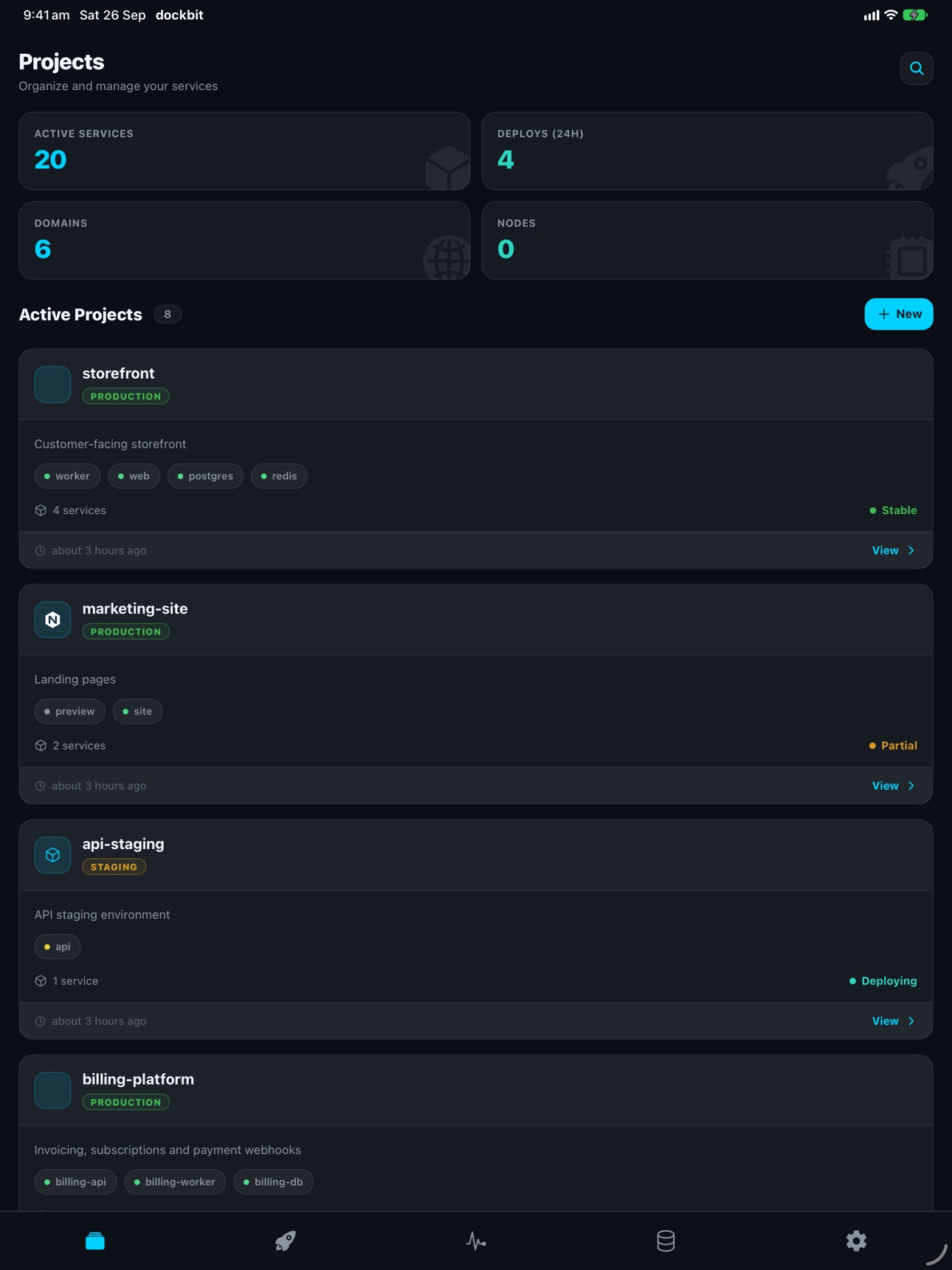The image size is (952, 1270).
Task: Click the Stable status on storefront
Action: pos(893,510)
